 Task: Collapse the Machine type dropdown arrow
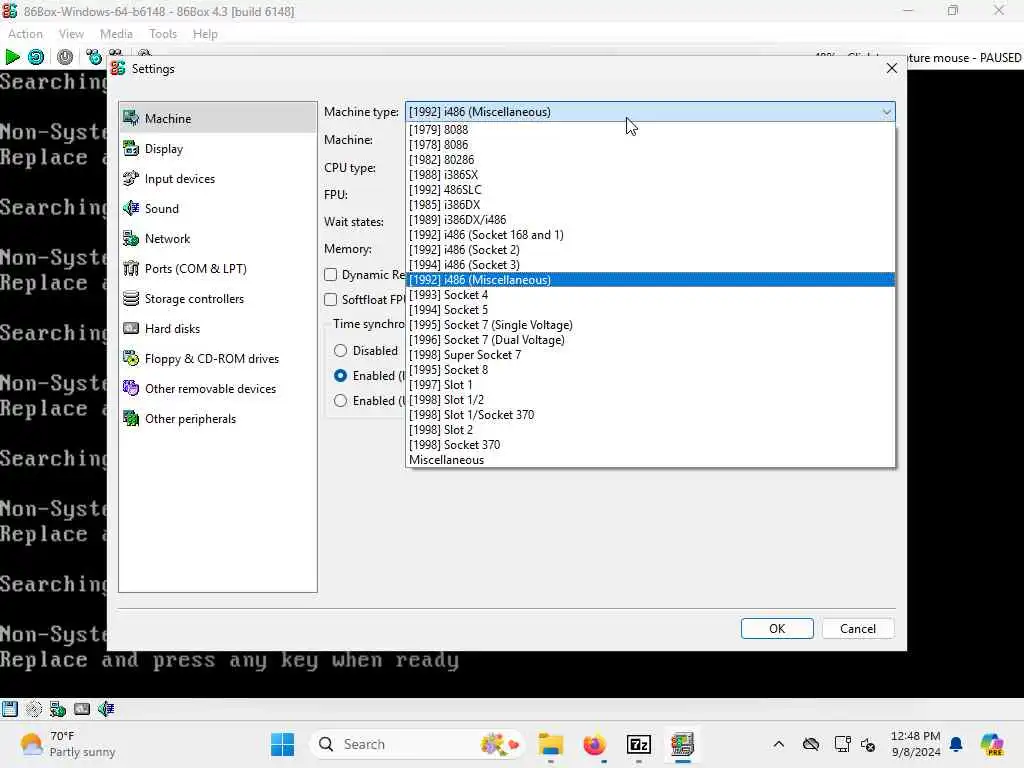(886, 112)
